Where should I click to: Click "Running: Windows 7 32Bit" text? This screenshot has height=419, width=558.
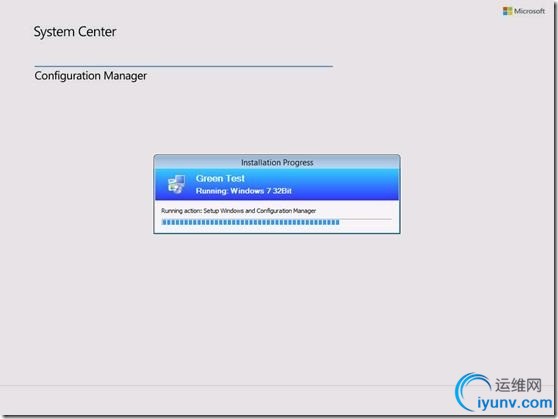click(x=244, y=191)
